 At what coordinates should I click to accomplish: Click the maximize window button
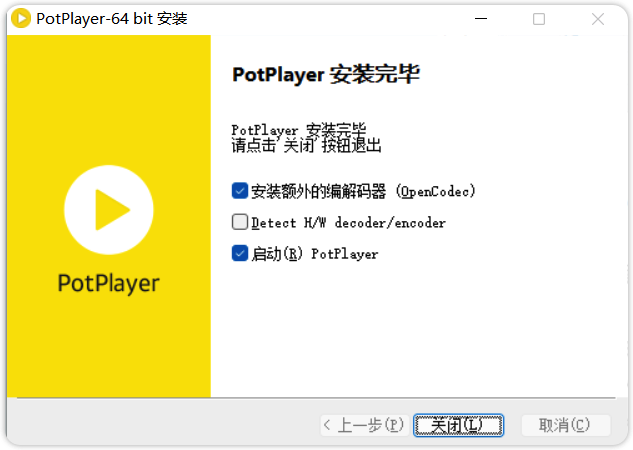click(539, 19)
